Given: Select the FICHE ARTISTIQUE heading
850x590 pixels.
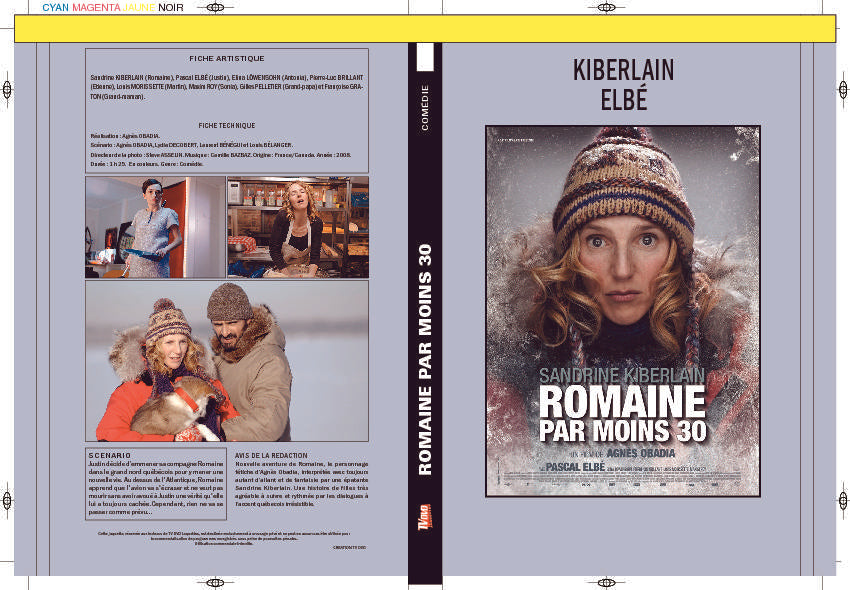Looking at the screenshot, I should point(227,58).
